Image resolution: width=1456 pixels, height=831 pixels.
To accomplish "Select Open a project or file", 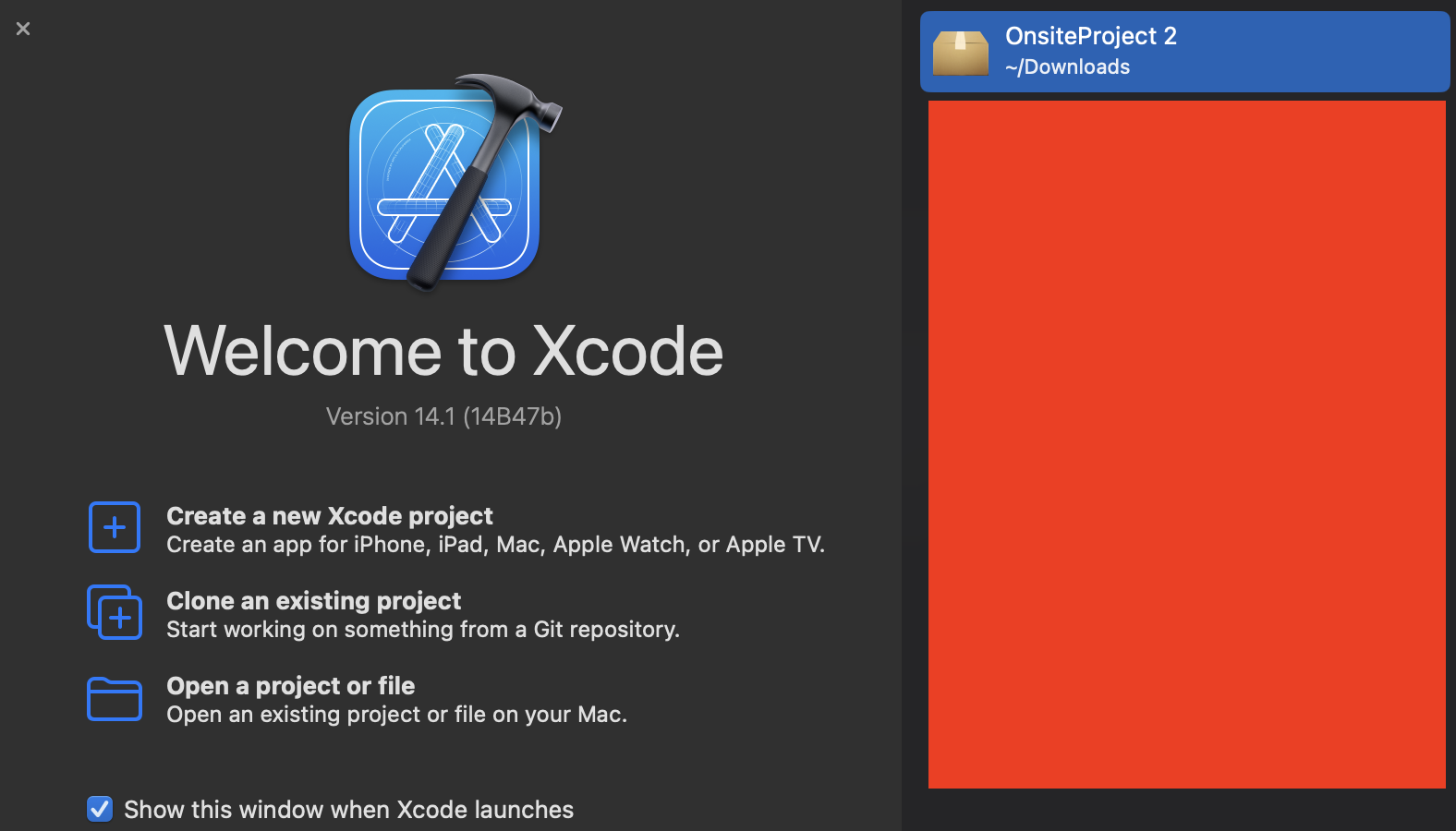I will (x=358, y=699).
